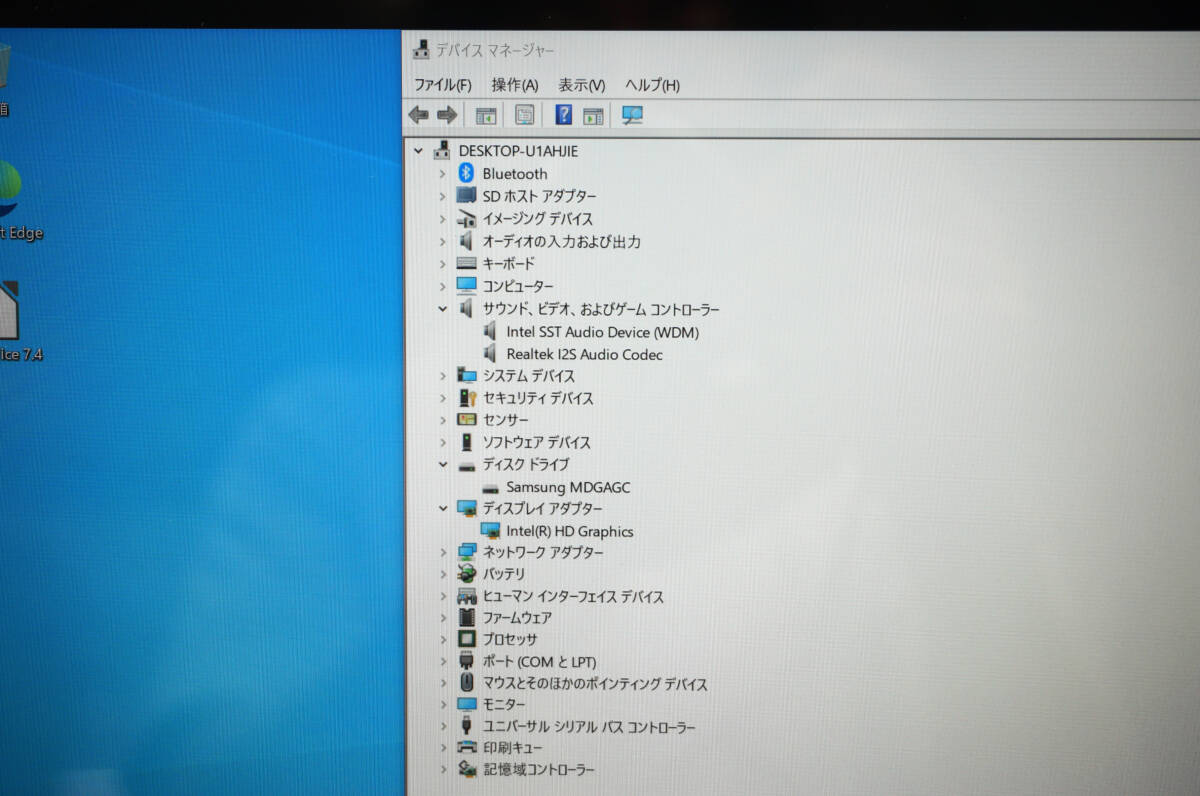Click the Bluetooth device category icon
The width and height of the screenshot is (1200, 796).
pyautogui.click(x=466, y=173)
